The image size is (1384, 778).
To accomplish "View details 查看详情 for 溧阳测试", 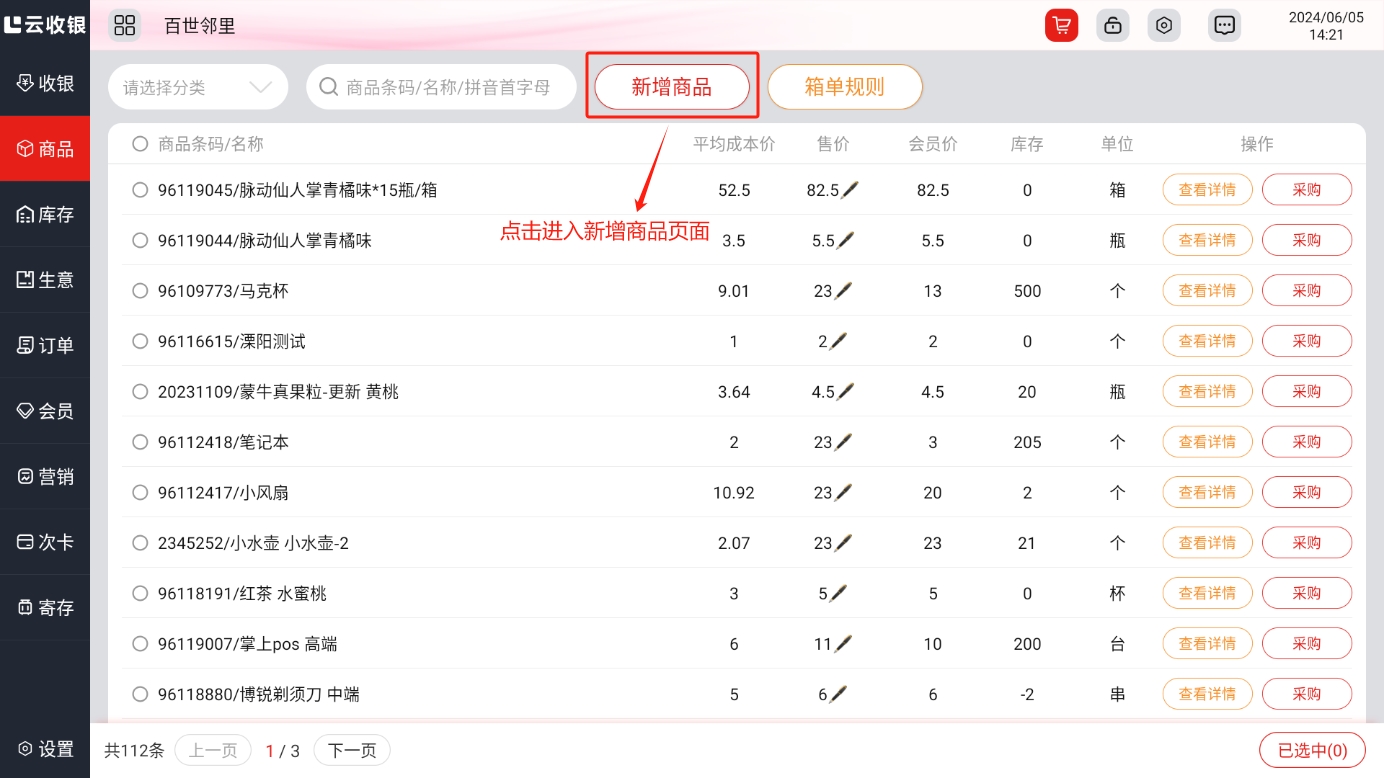I will pyautogui.click(x=1207, y=341).
